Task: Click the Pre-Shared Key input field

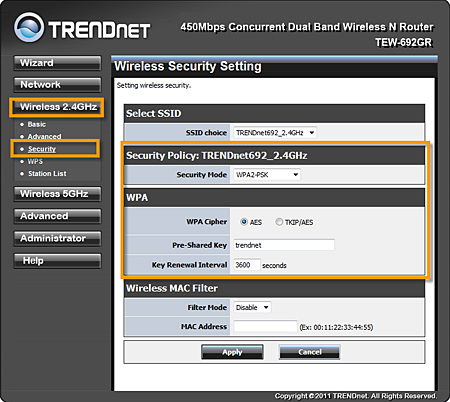Action: tap(284, 245)
